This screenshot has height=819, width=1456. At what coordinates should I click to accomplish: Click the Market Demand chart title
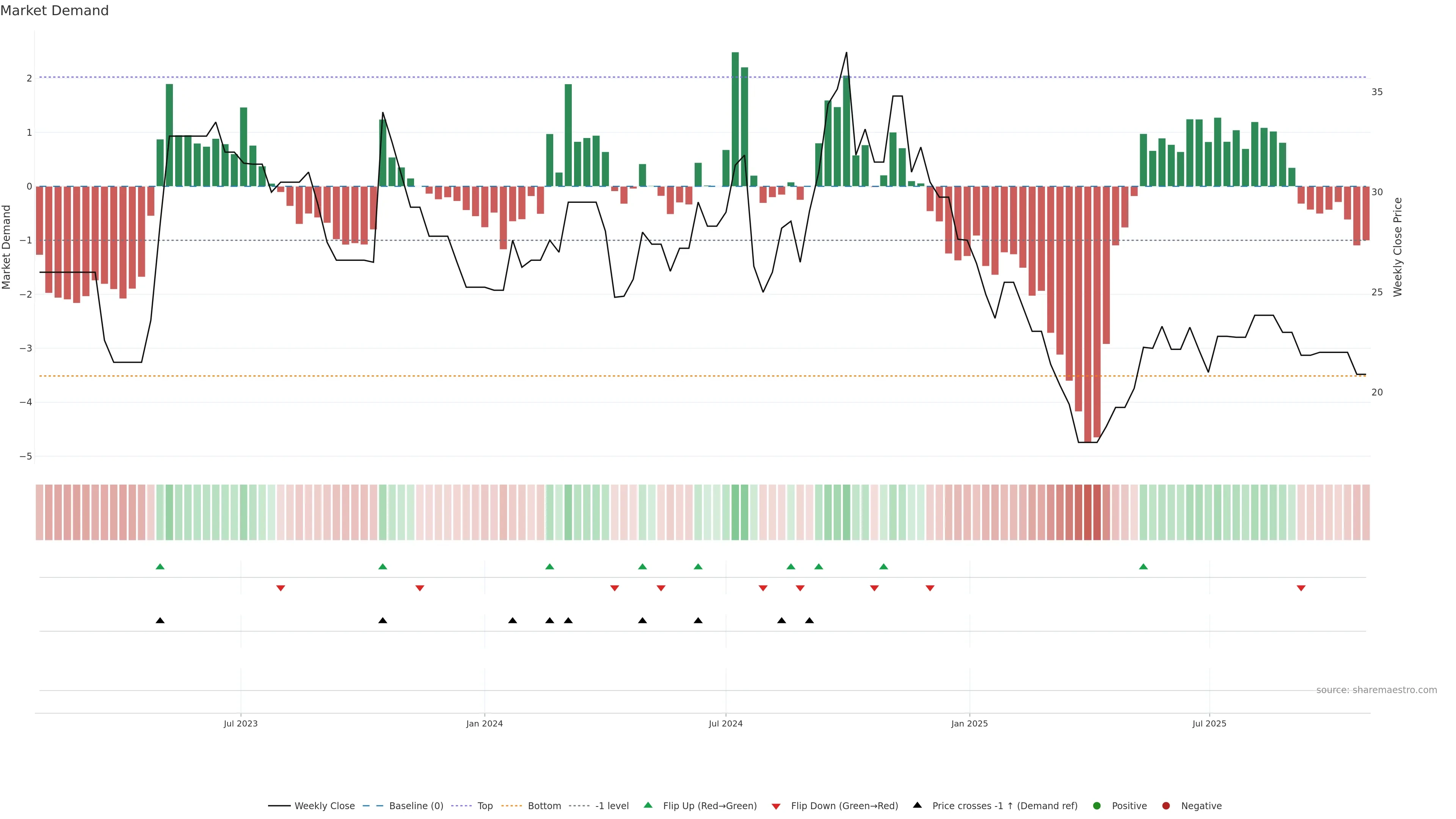[x=54, y=10]
